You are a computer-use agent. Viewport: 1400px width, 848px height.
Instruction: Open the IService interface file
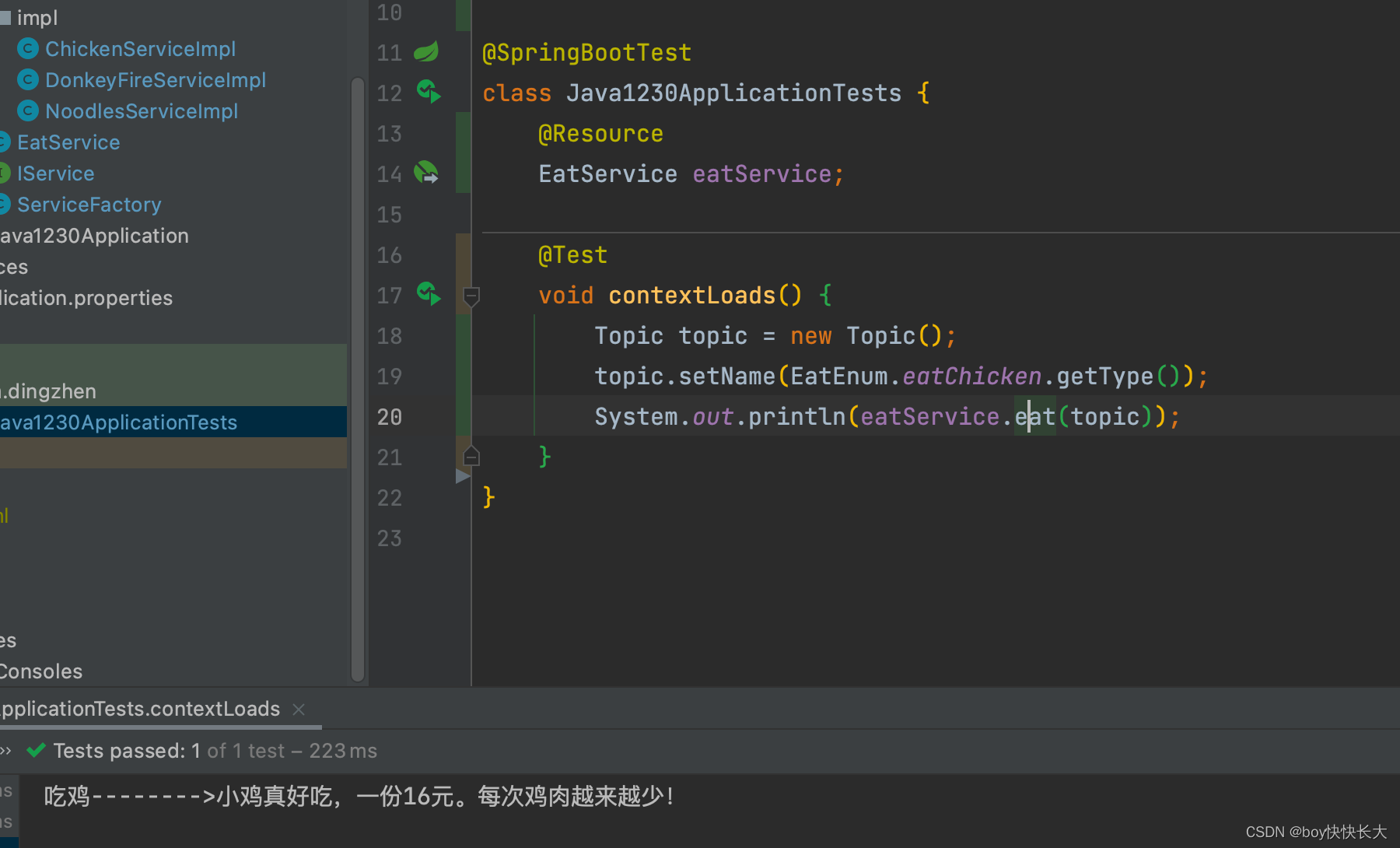tap(55, 173)
